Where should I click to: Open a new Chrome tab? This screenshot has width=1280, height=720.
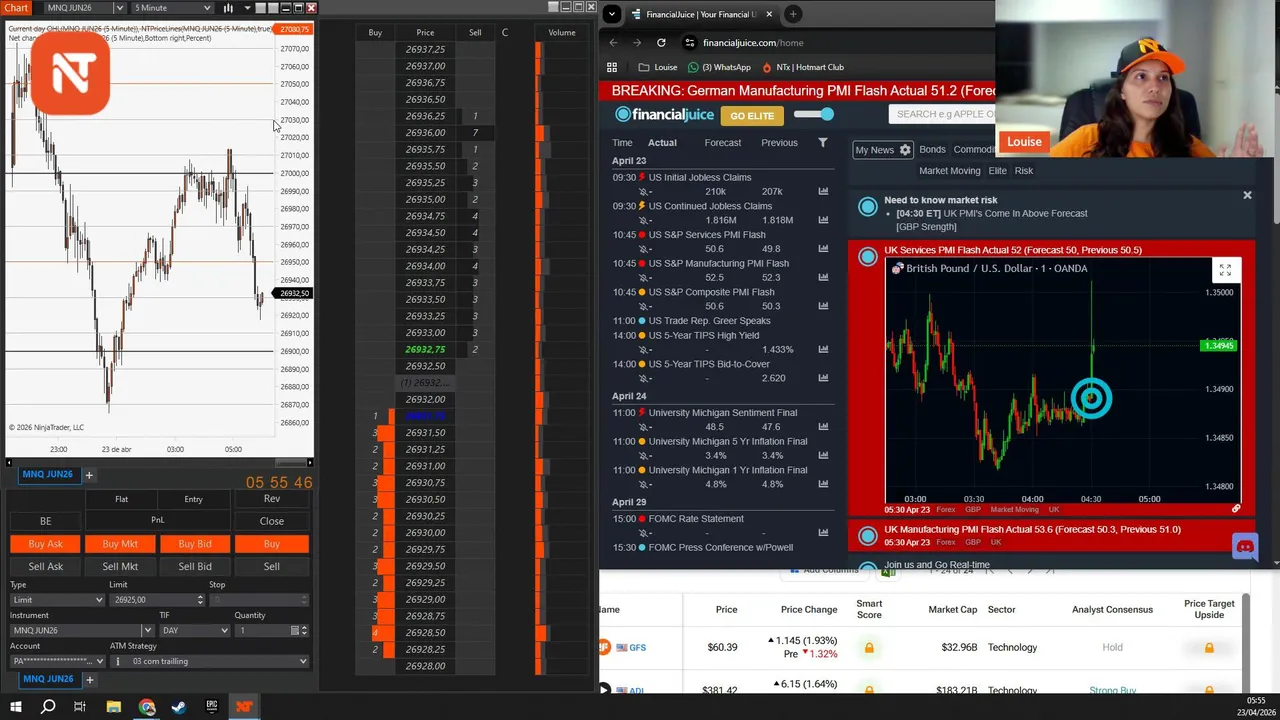coord(793,14)
